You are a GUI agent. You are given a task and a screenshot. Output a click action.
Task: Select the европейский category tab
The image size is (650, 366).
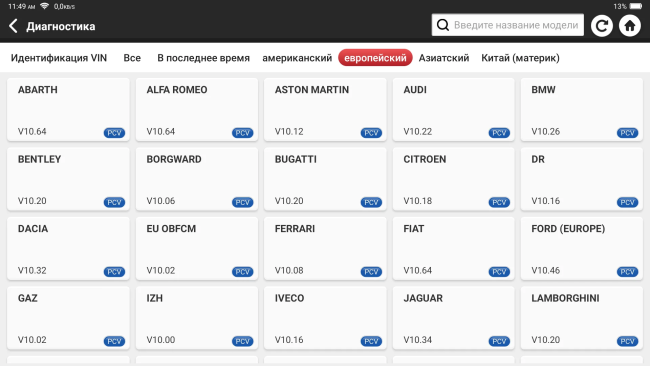coord(375,58)
